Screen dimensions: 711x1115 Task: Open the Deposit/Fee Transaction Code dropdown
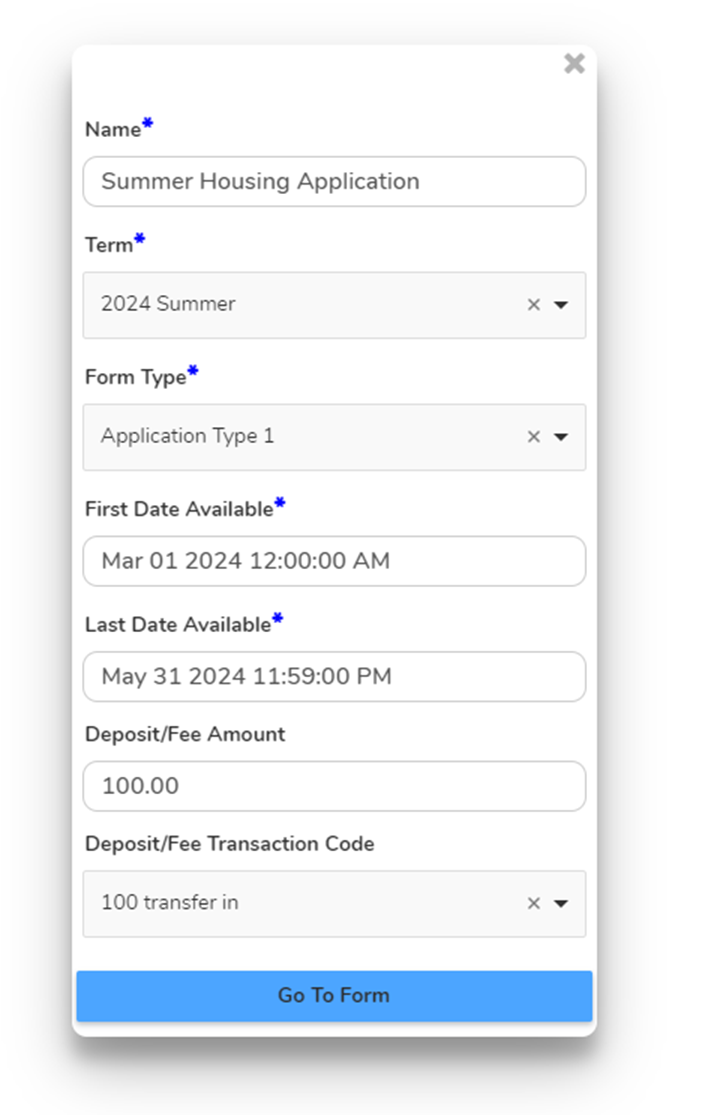pyautogui.click(x=562, y=903)
